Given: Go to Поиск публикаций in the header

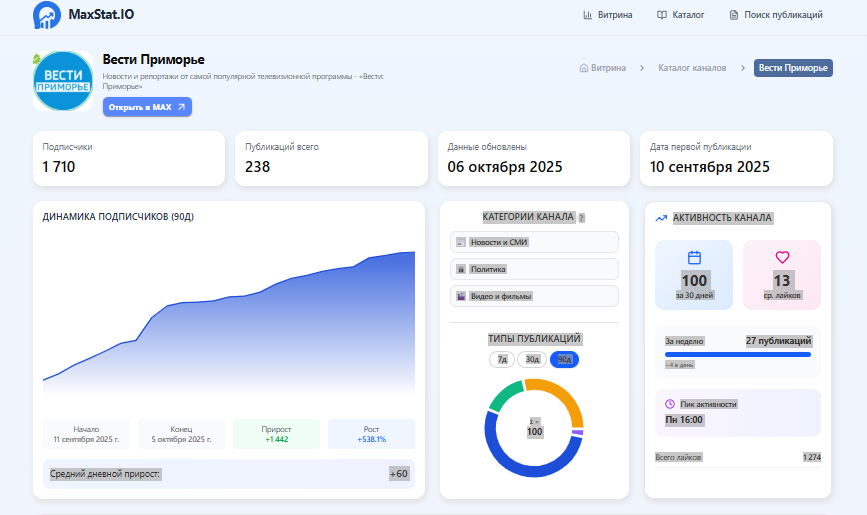Looking at the screenshot, I should tap(775, 15).
